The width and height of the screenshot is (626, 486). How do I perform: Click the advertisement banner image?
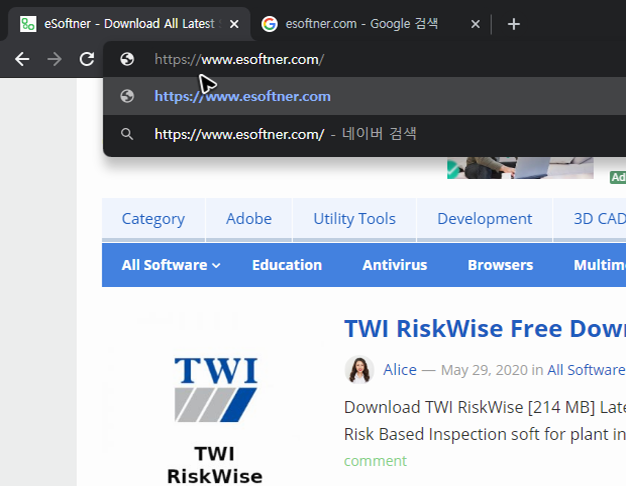click(x=520, y=168)
